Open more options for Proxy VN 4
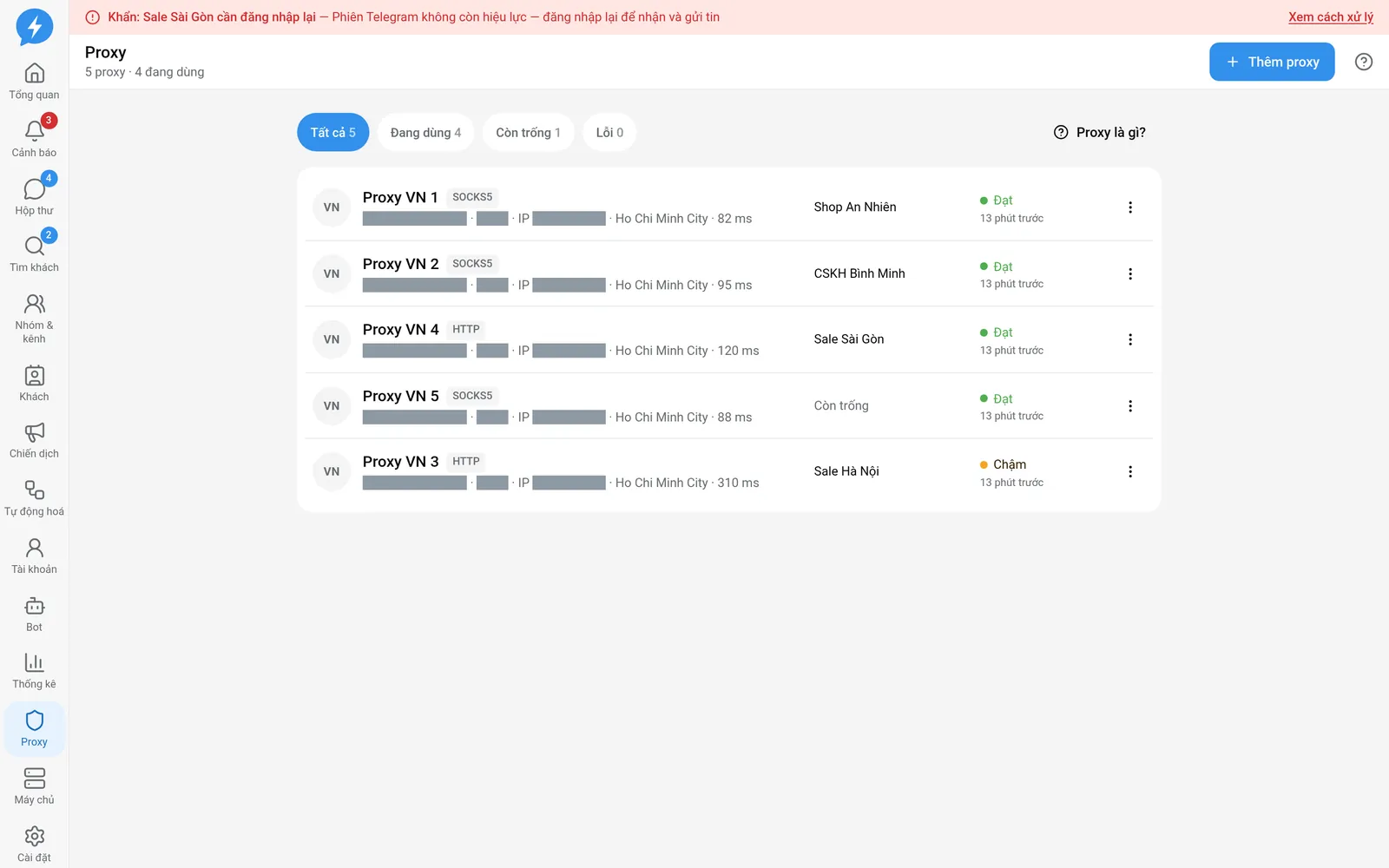 1129,339
